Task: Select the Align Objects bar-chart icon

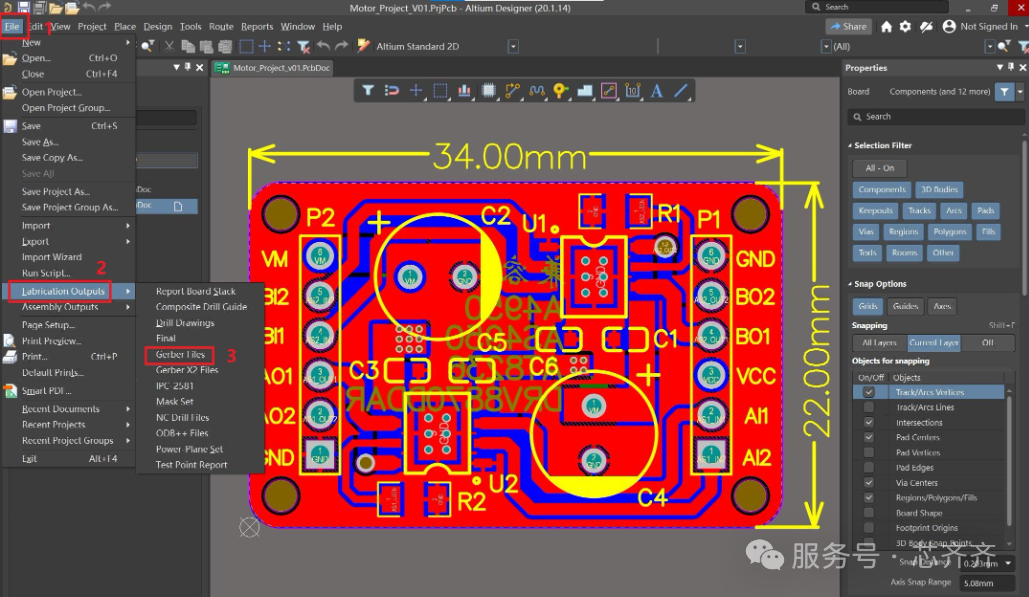Action: pyautogui.click(x=464, y=91)
